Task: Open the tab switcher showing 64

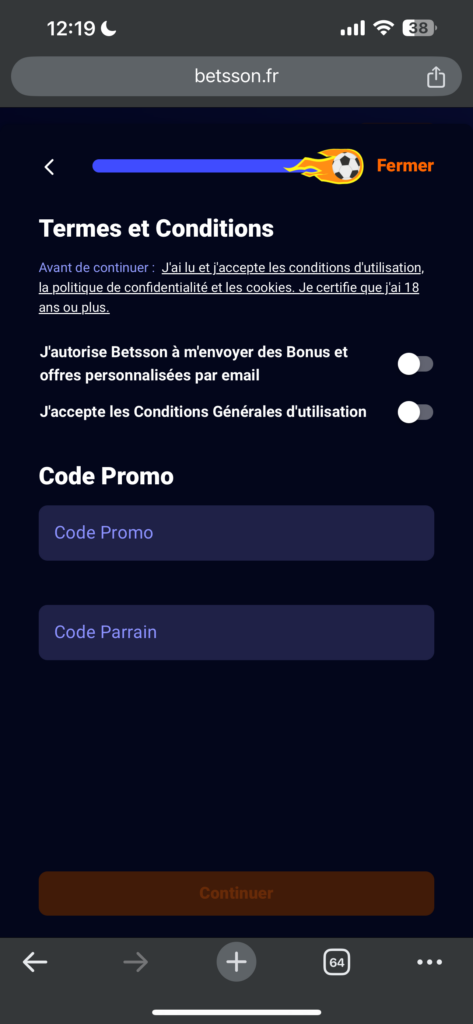Action: coord(337,961)
